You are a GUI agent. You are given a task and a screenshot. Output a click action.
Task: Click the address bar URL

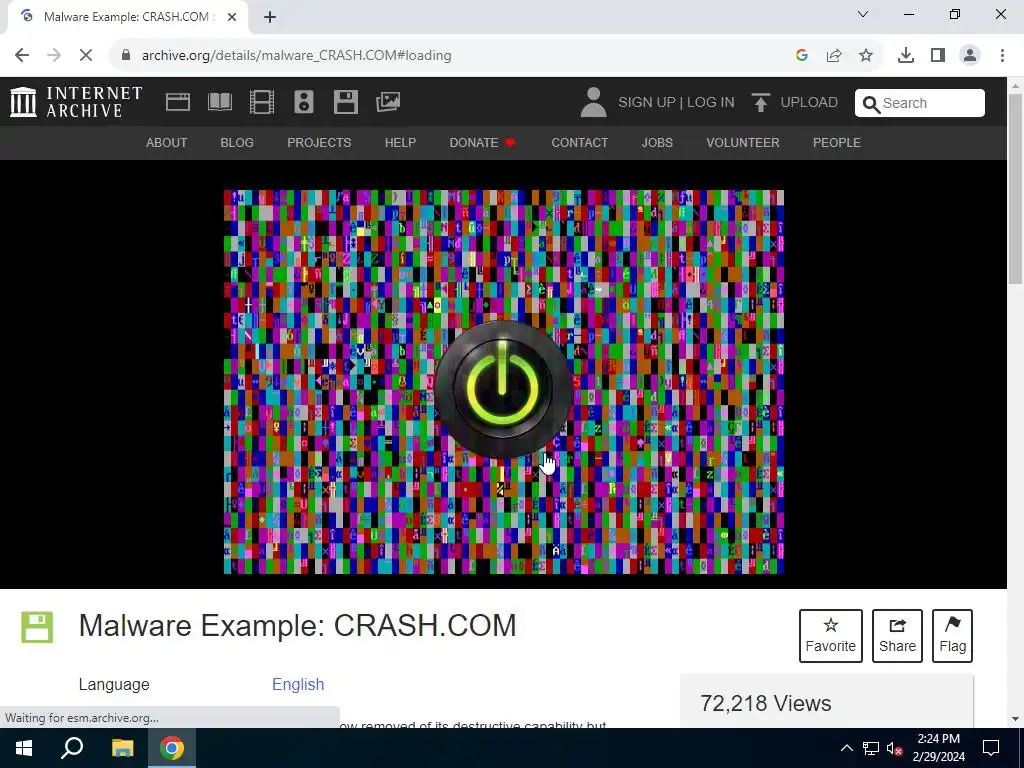(x=296, y=56)
